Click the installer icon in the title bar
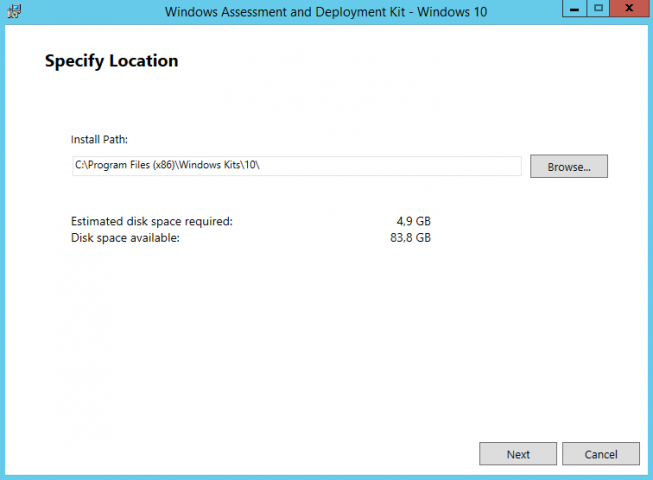 coord(14,11)
